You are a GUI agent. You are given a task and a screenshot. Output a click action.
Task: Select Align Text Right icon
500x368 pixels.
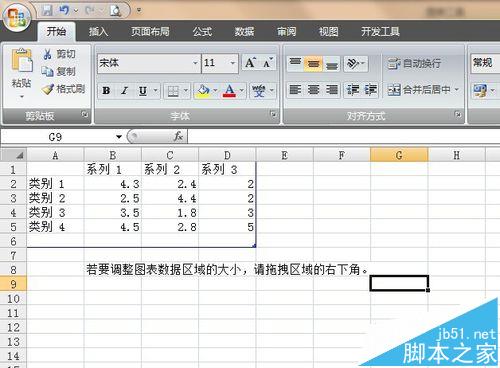332,90
